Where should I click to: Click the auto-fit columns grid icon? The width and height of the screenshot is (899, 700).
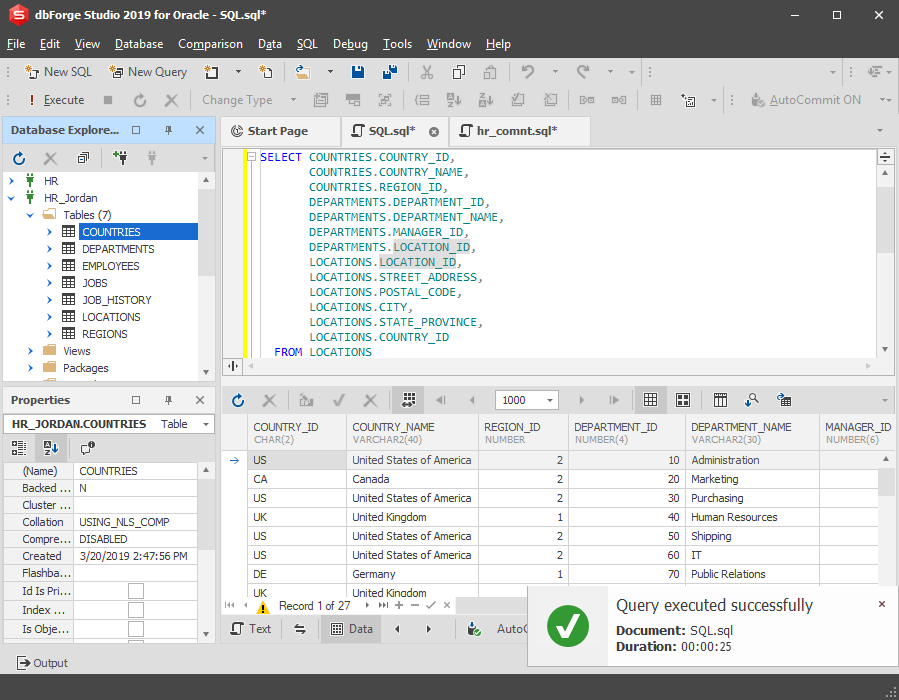point(408,400)
